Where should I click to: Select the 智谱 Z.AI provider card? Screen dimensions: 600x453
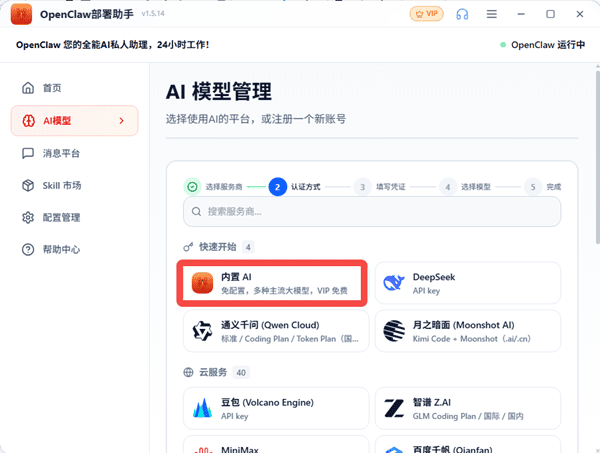point(468,408)
